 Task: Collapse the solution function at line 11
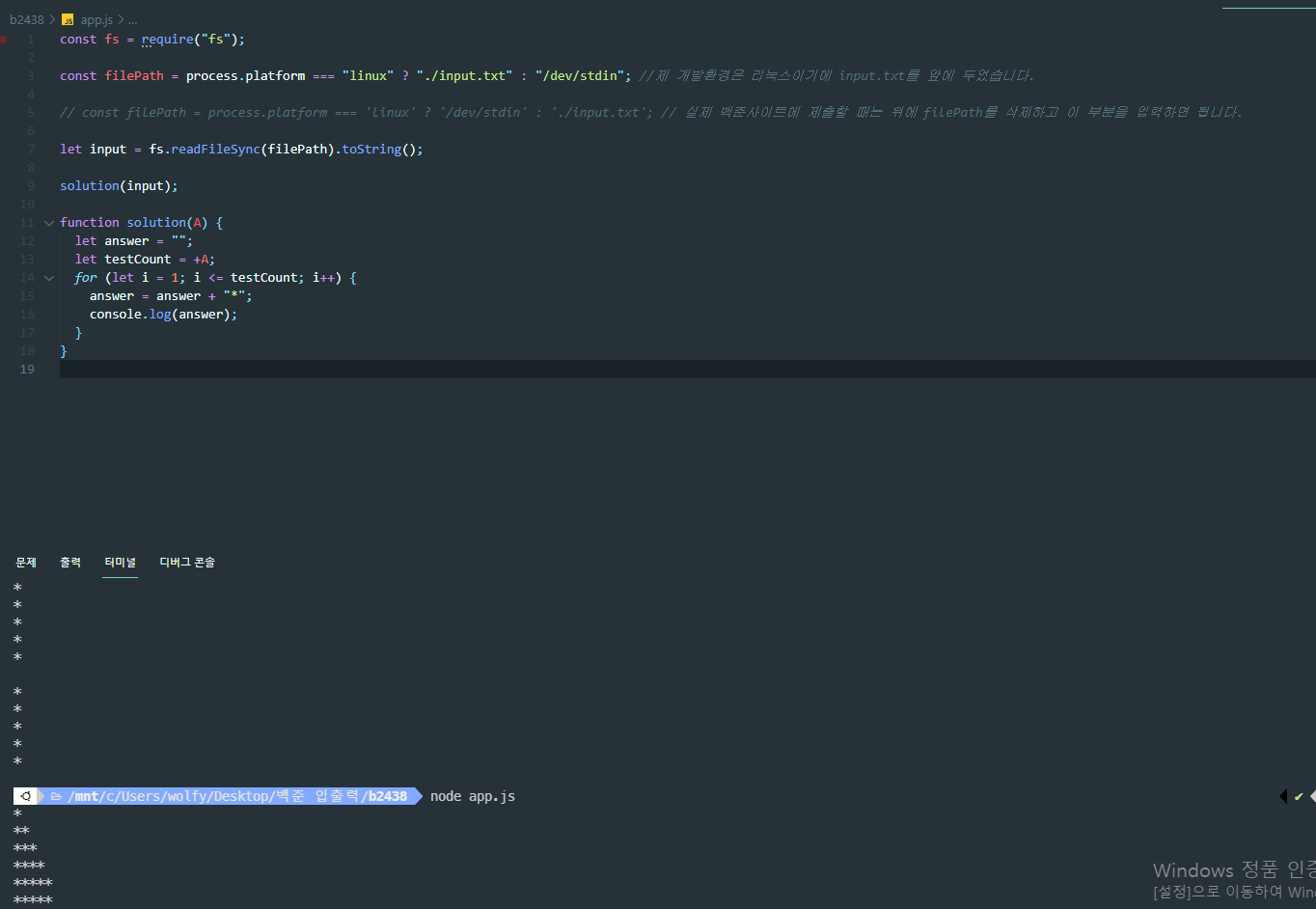[x=49, y=223]
